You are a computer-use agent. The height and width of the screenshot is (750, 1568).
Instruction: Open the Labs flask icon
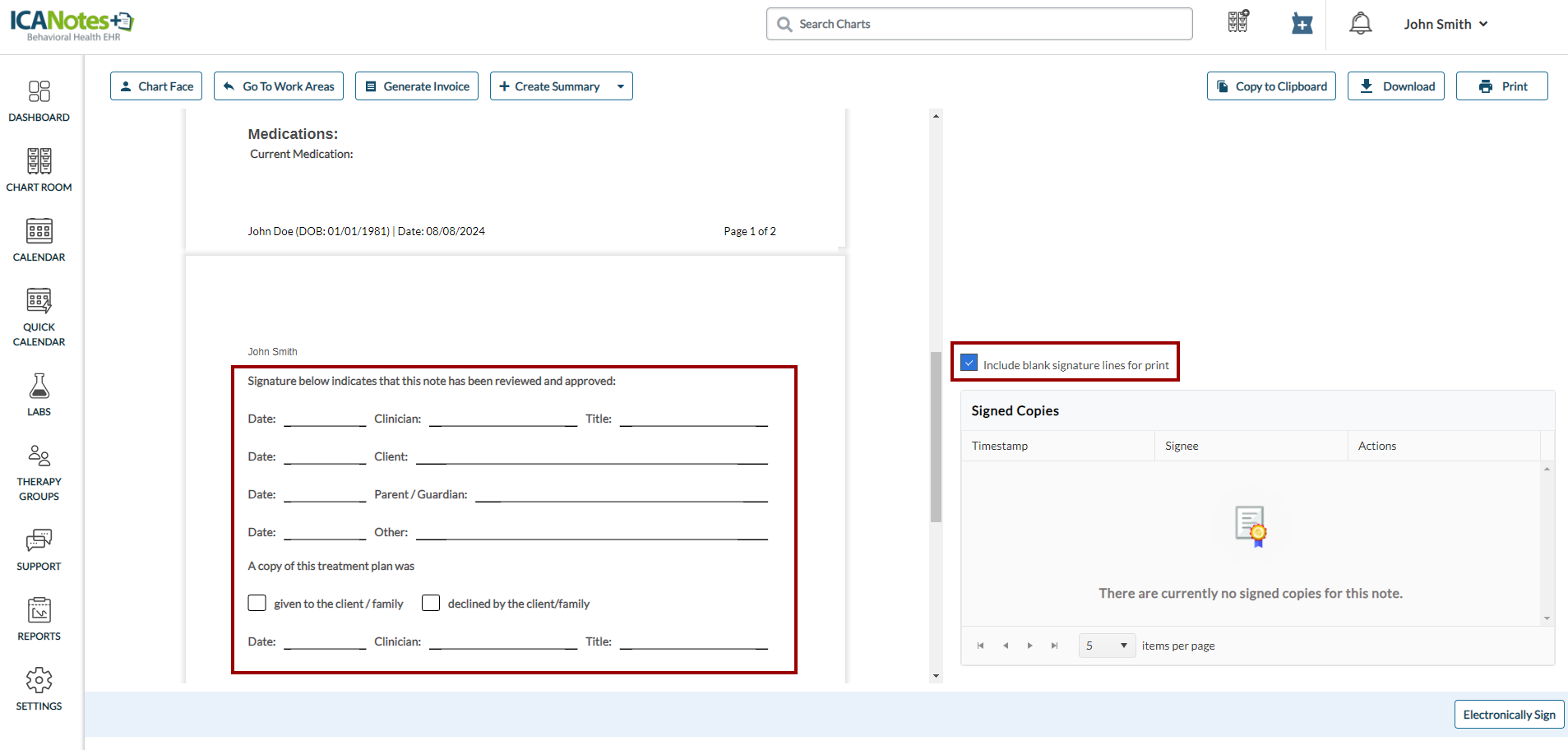pos(39,395)
